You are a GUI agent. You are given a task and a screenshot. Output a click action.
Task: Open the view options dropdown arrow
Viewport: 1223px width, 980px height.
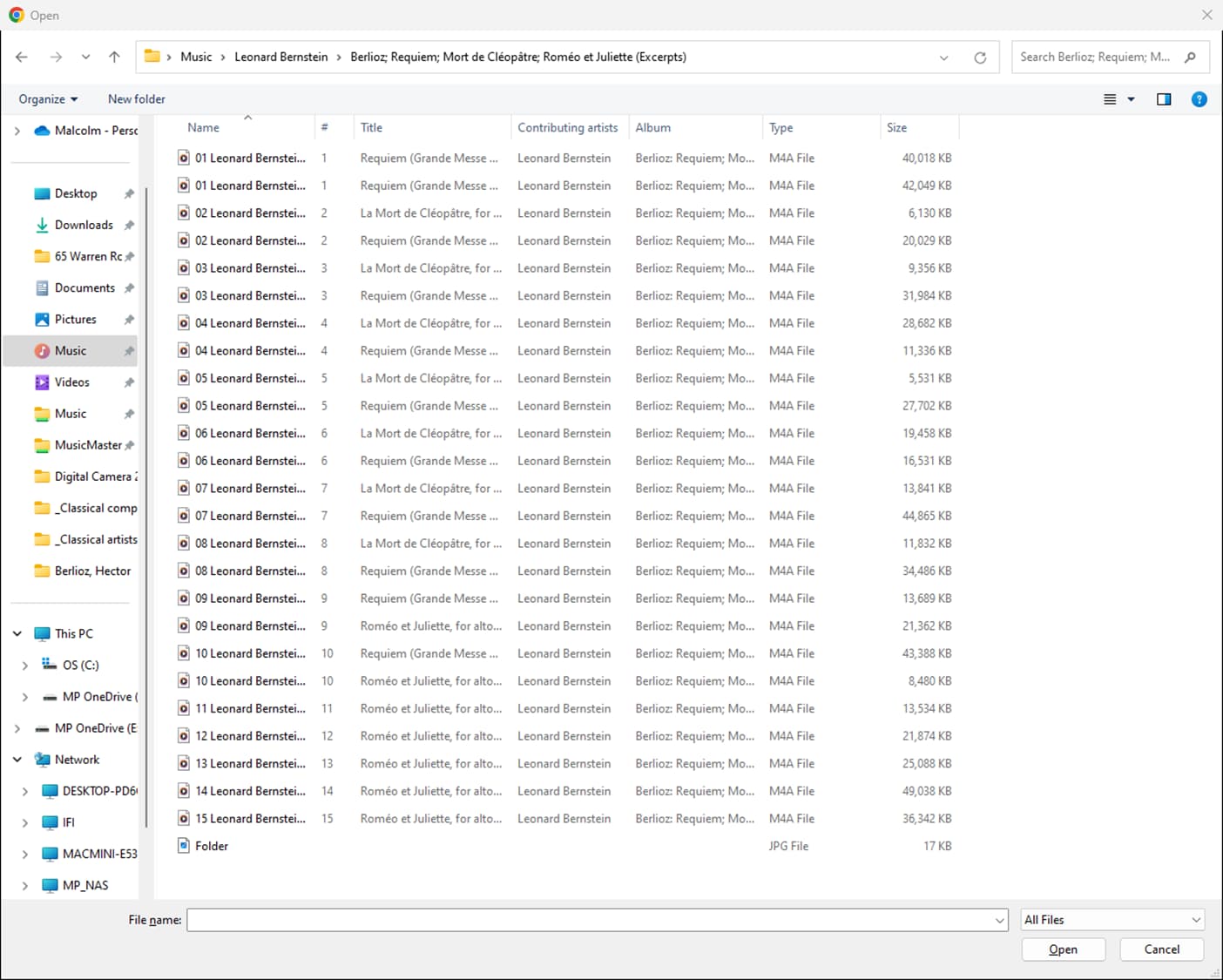[x=1132, y=99]
